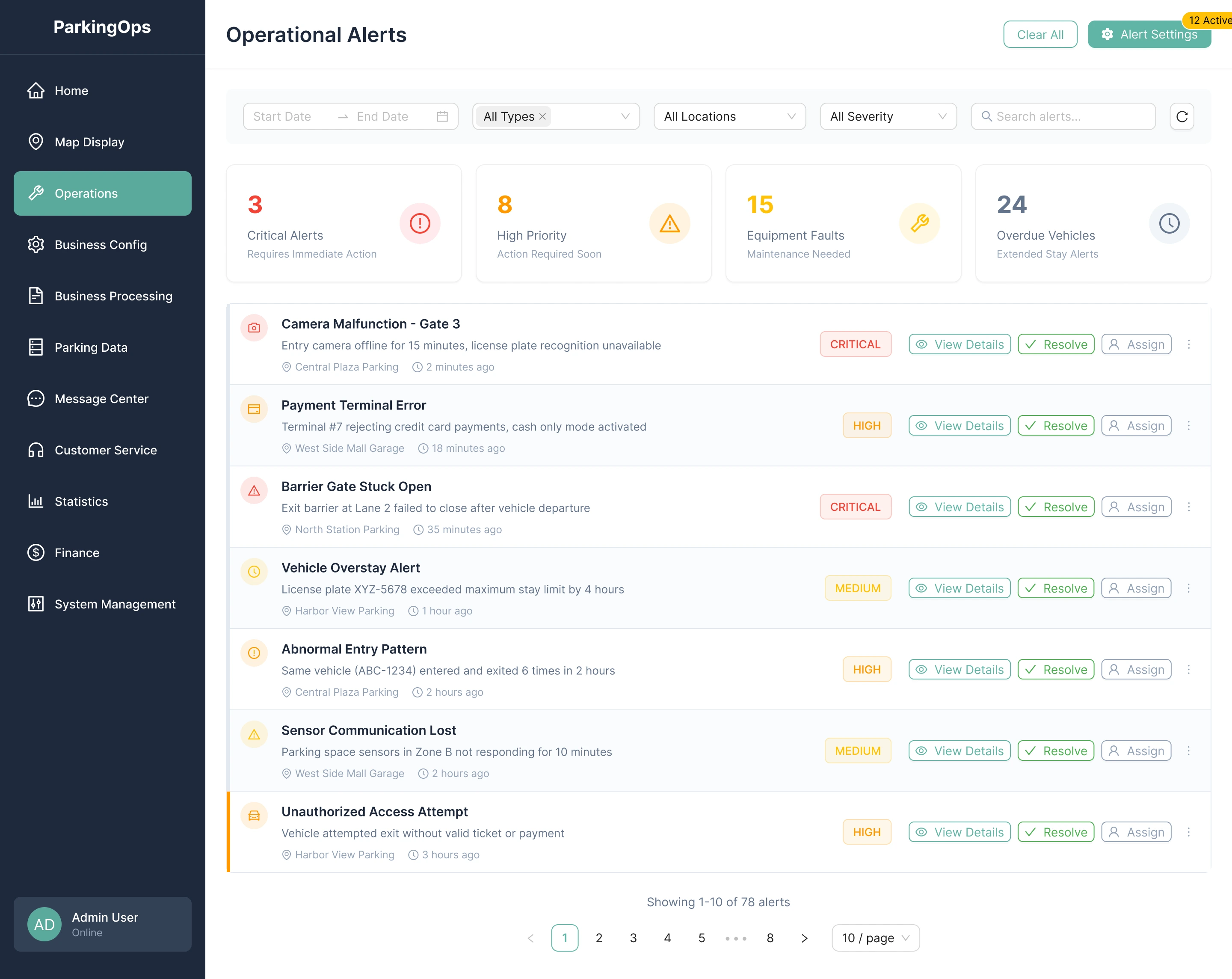The image size is (1232, 979).
Task: Click the refresh icon beside the search box
Action: 1182,116
